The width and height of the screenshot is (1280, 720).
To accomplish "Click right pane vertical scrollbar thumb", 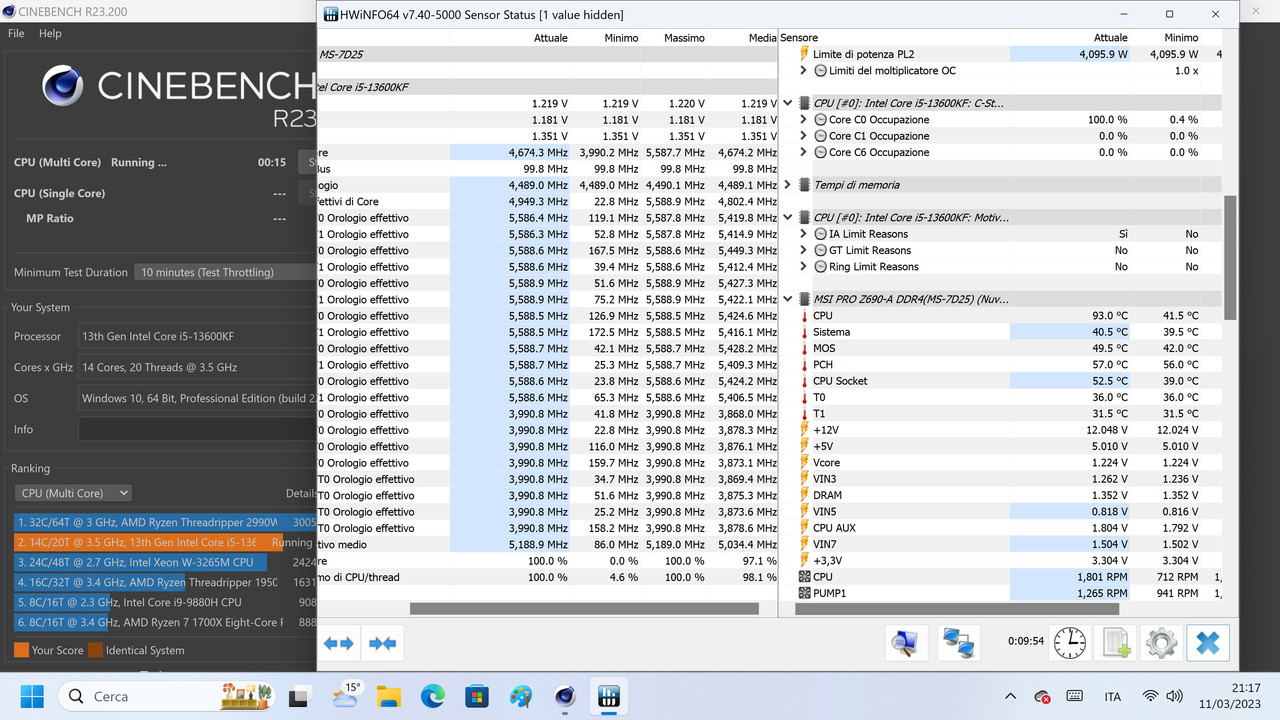I will (x=1231, y=257).
